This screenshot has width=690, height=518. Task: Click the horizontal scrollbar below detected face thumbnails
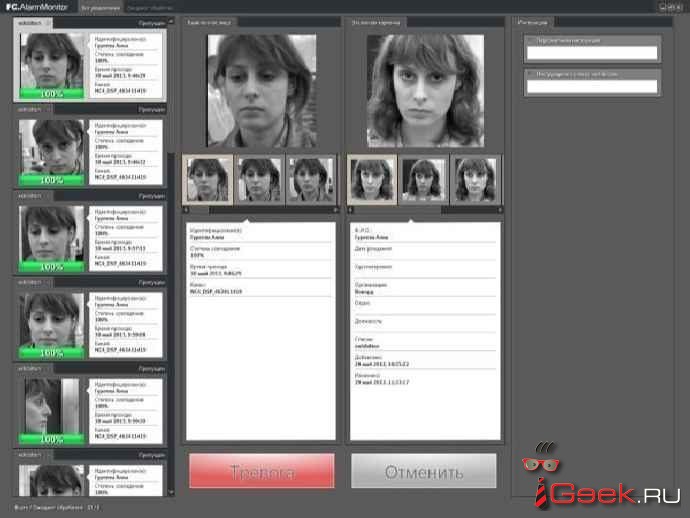[x=261, y=210]
